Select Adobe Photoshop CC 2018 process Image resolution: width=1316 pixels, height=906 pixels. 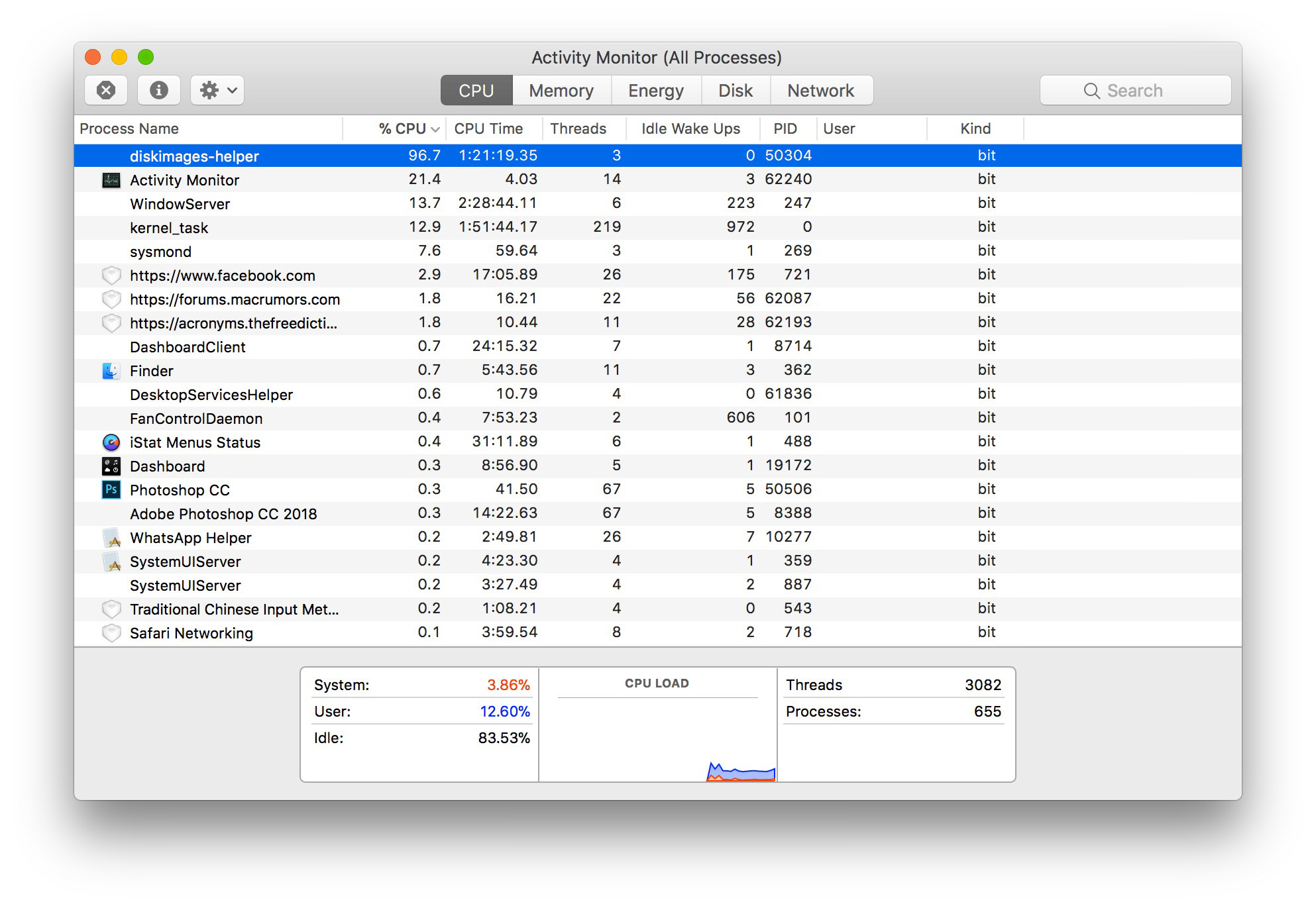coord(658,514)
